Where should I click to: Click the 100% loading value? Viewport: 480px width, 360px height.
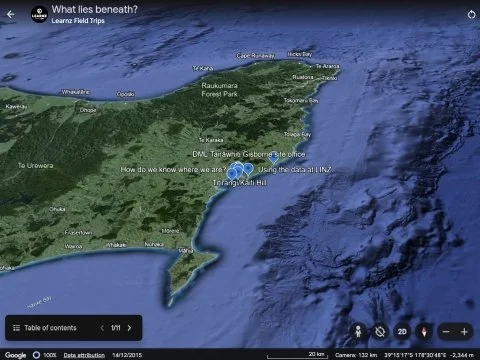point(50,355)
